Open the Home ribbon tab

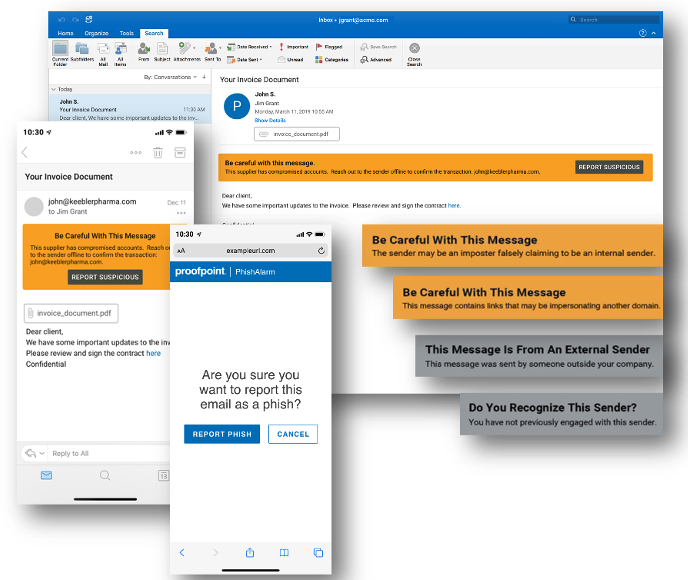pos(65,33)
